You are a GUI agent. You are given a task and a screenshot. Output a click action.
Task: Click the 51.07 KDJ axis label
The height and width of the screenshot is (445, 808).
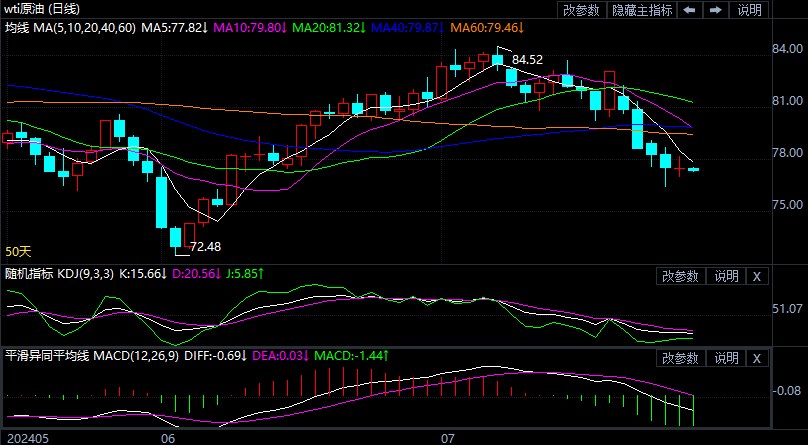pos(788,309)
